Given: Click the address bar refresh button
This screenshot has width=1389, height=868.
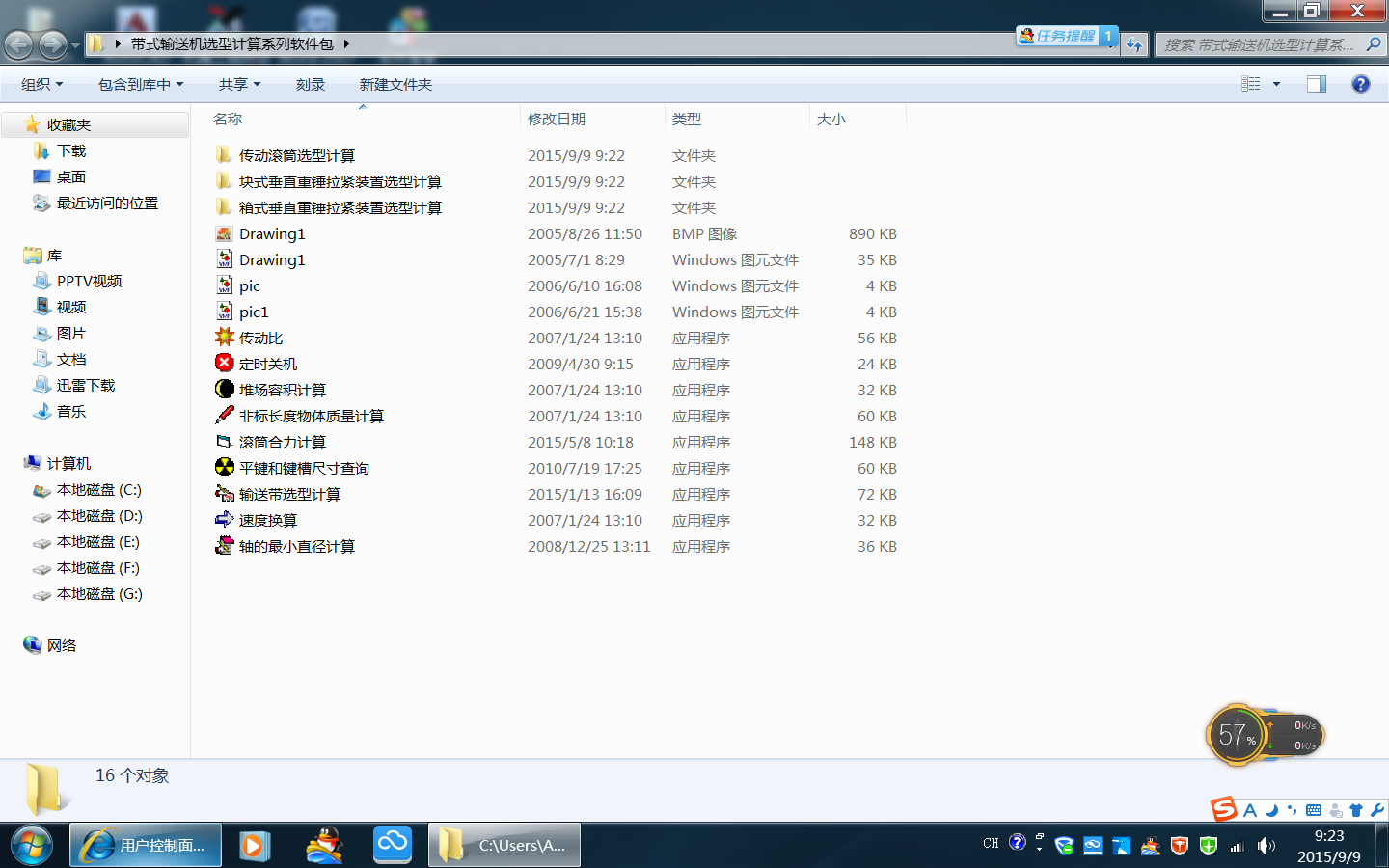Looking at the screenshot, I should pyautogui.click(x=1134, y=44).
